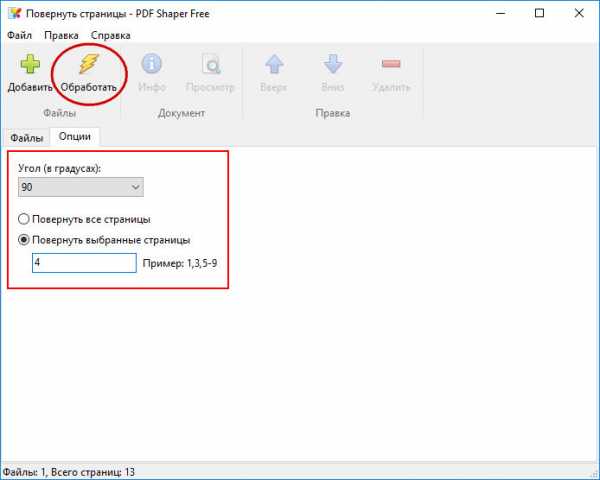
Task: Close the PDF Shaper window
Action: 579,13
